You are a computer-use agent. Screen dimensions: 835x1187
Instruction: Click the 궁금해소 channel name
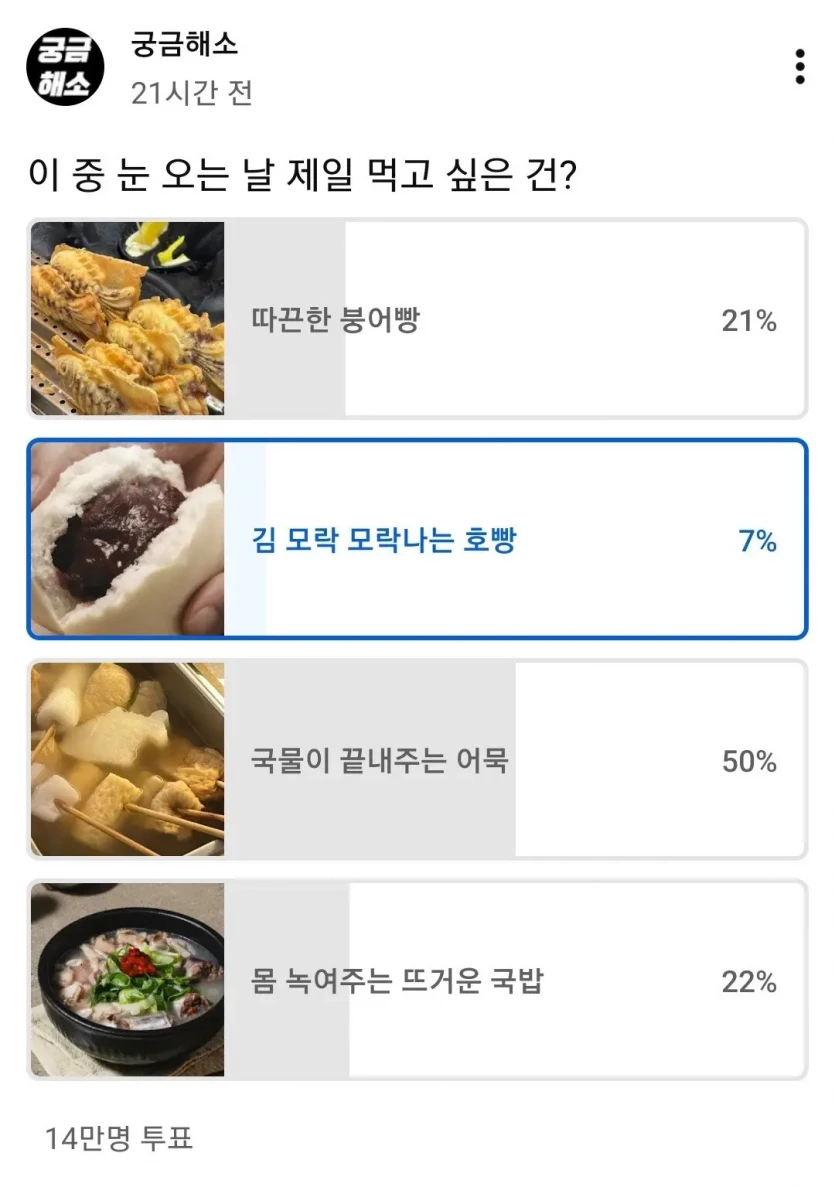tap(184, 44)
